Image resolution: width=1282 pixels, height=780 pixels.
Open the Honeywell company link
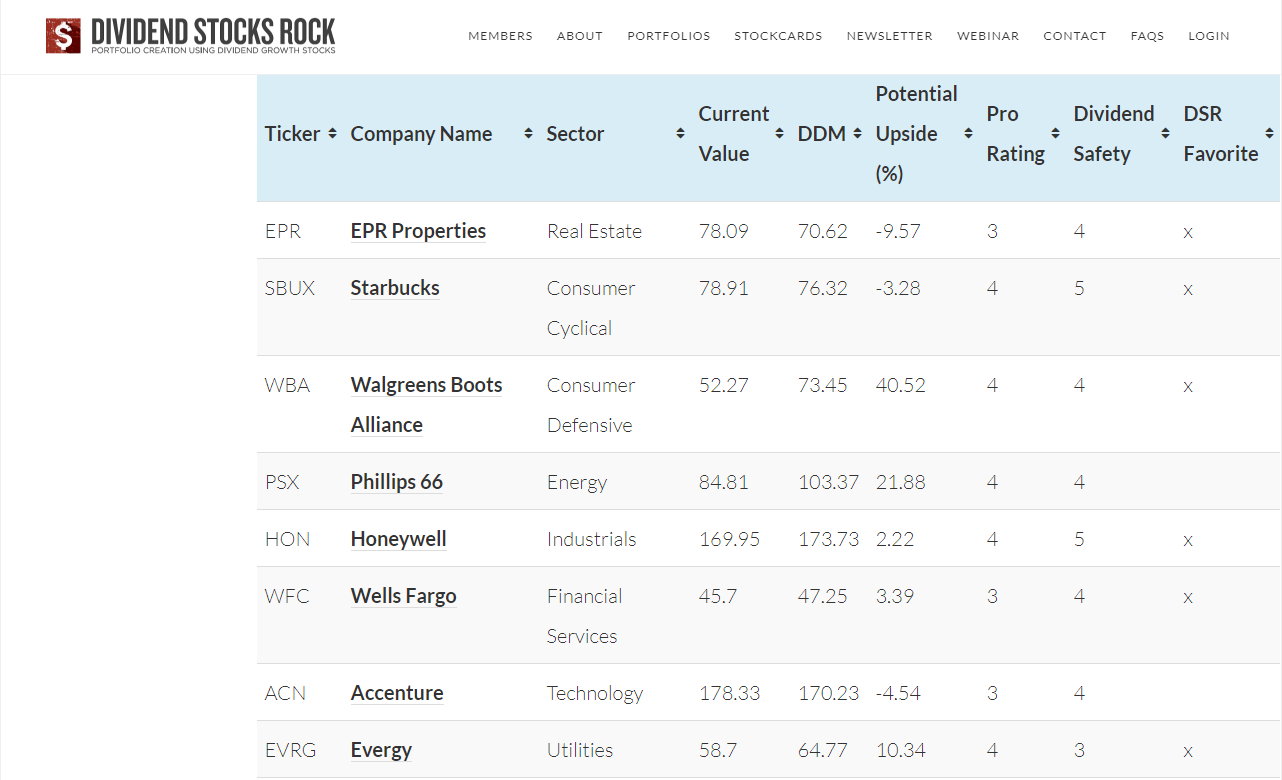(x=398, y=539)
